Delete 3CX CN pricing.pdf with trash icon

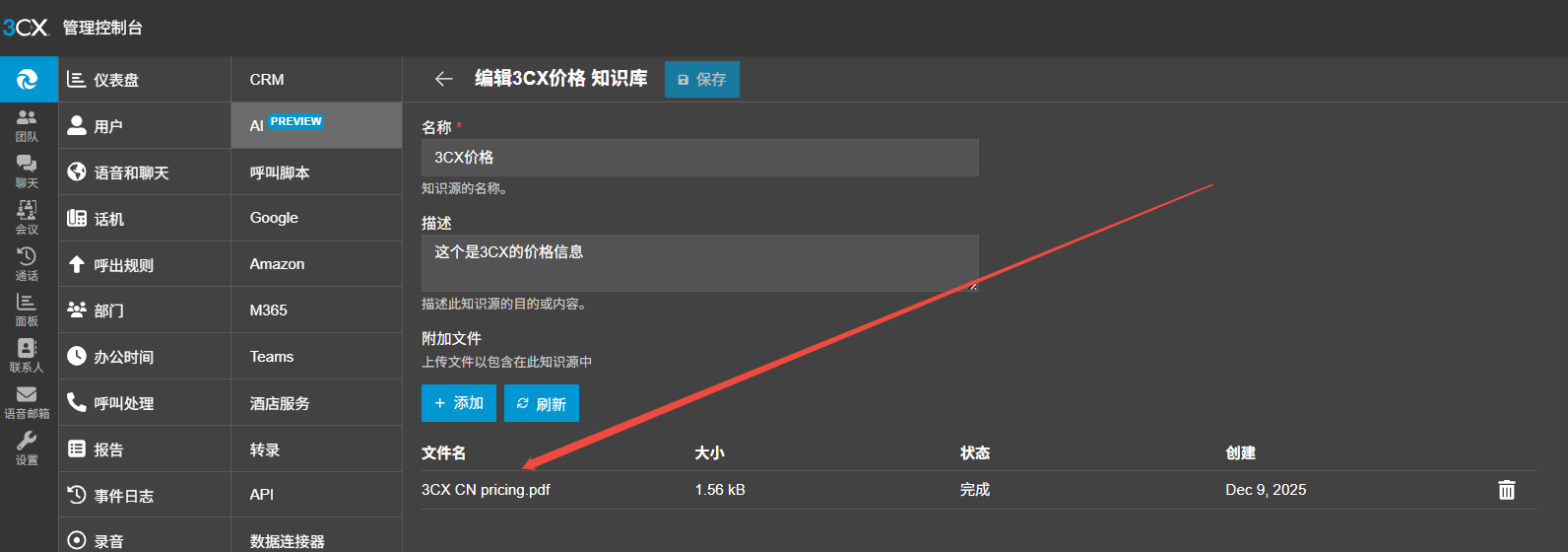(1507, 490)
